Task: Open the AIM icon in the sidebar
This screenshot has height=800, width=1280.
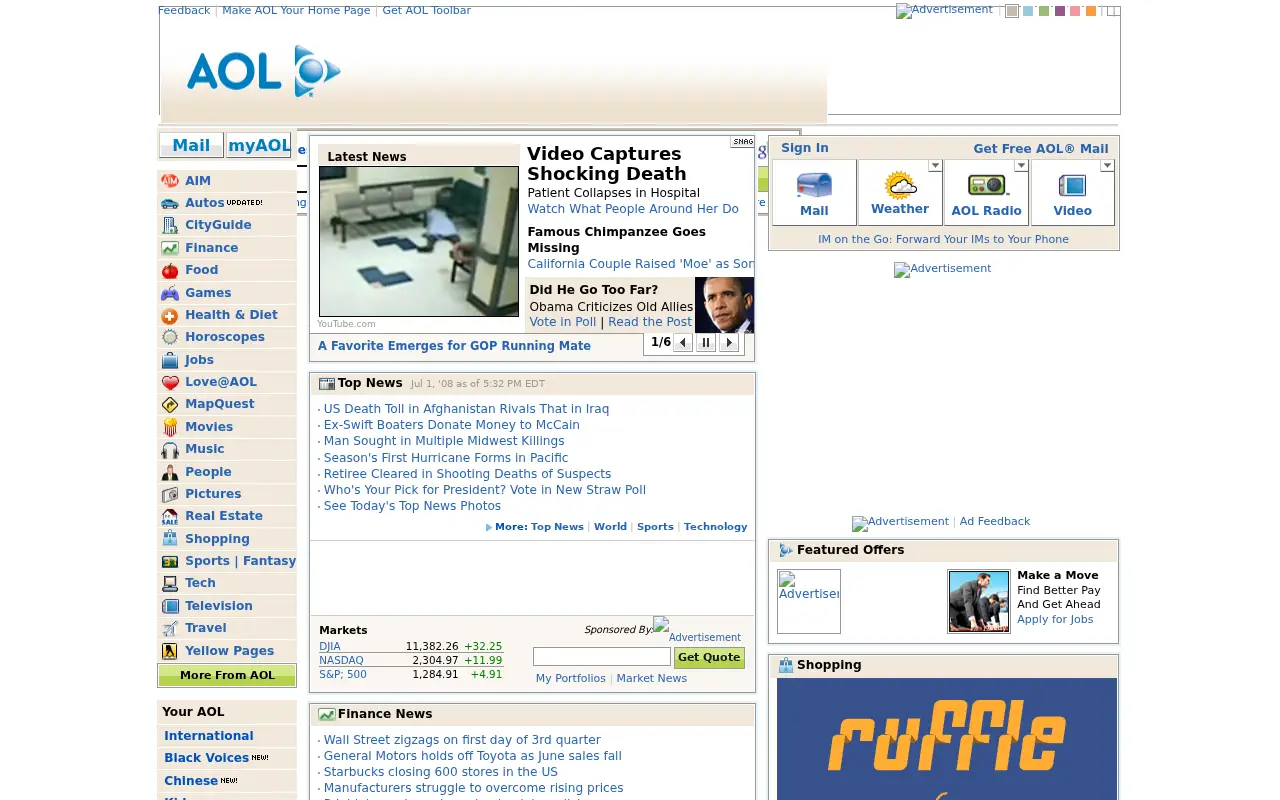Action: pyautogui.click(x=170, y=181)
